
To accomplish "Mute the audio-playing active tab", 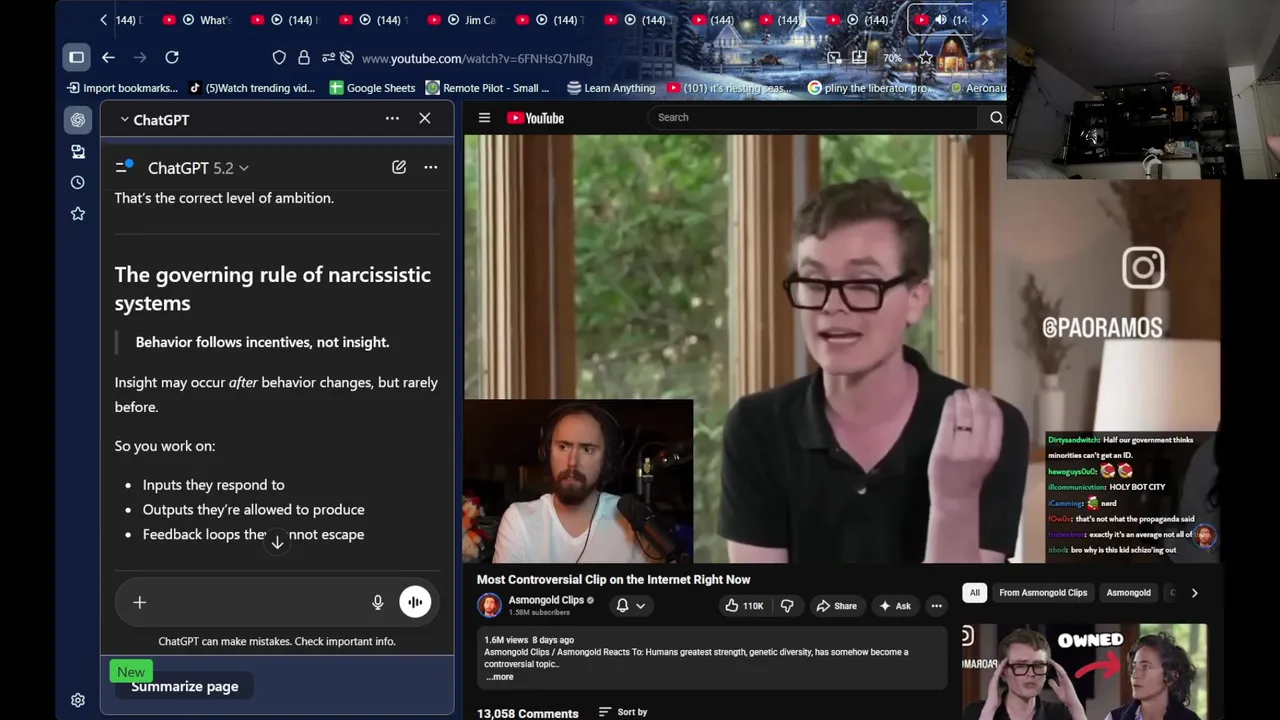I will click(941, 20).
